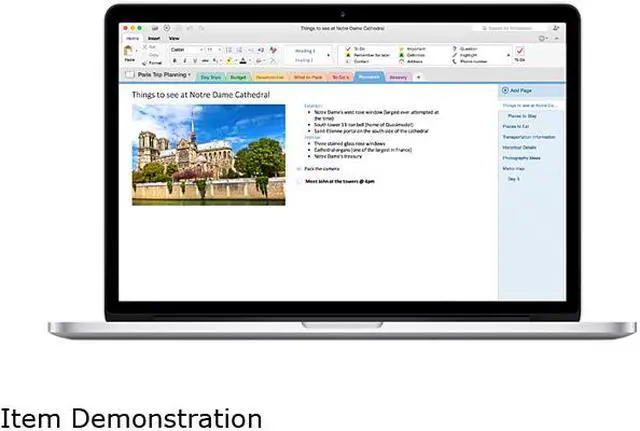Toggle bold formatting
Image resolution: width=640 pixels, height=431 pixels.
pyautogui.click(x=175, y=61)
